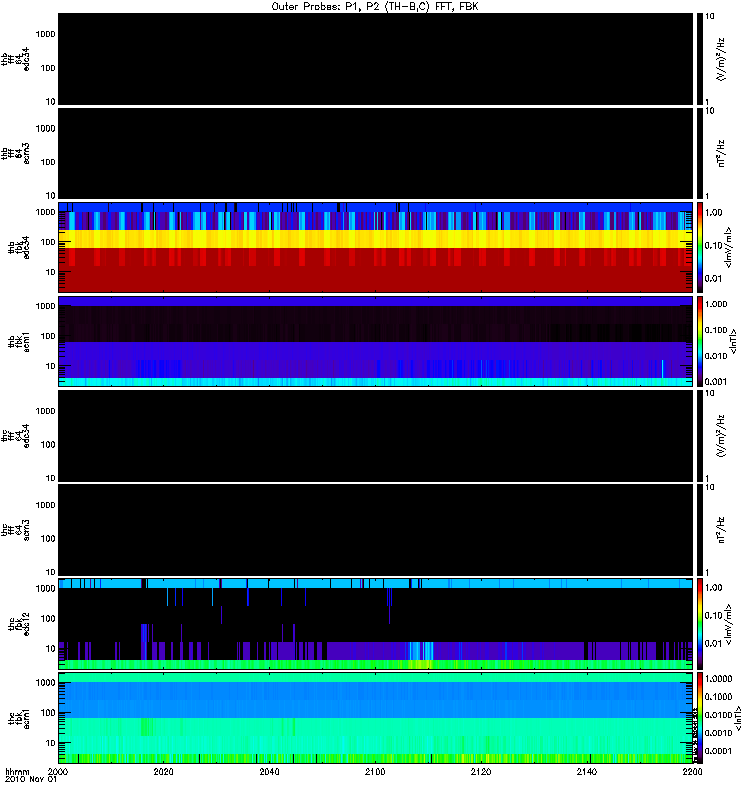The height and width of the screenshot is (800, 750).
Task: Click the '0.0001' color scale value of thc fbk scm1
Action: 719,751
